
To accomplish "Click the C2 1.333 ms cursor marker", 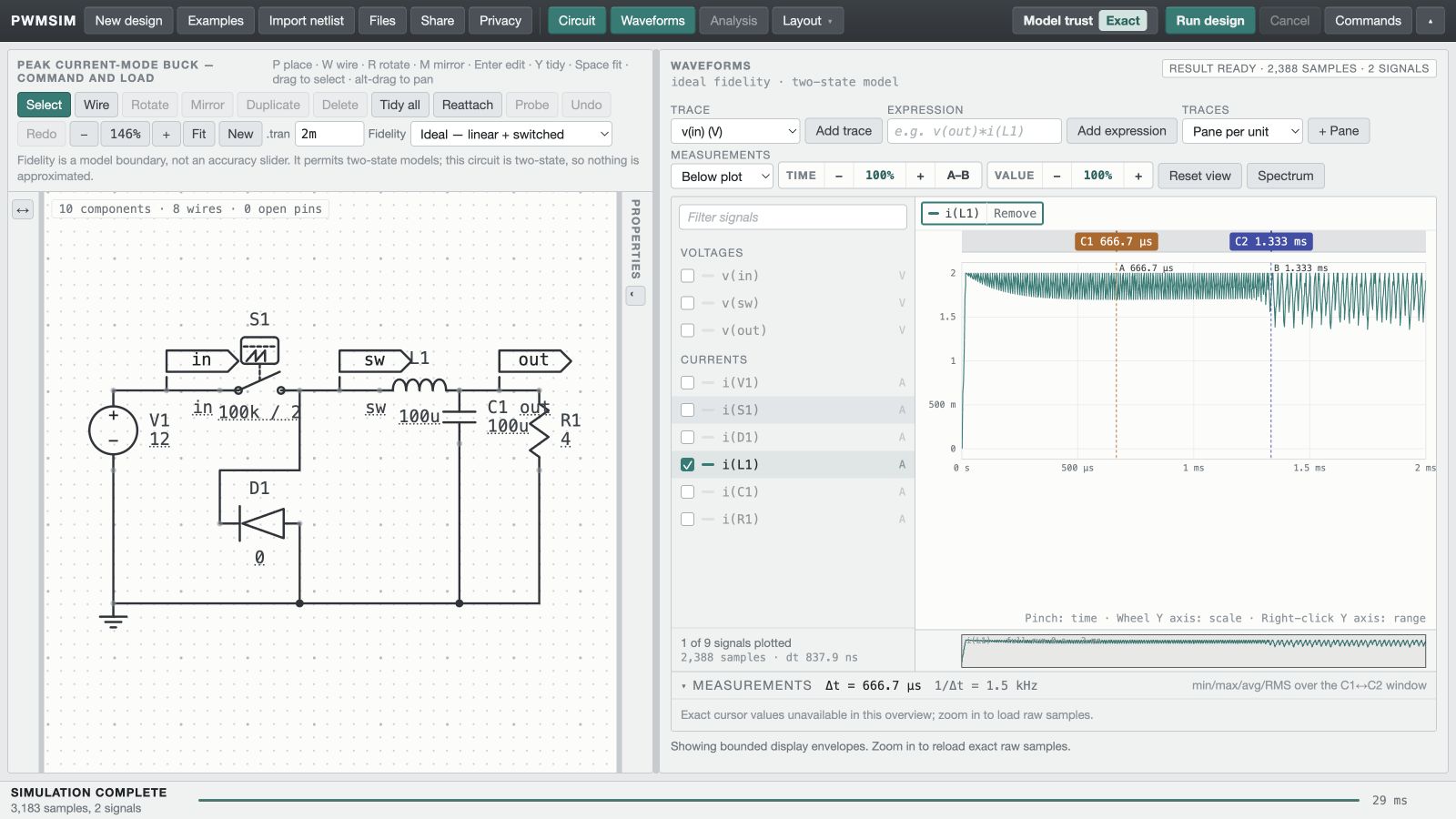I will click(1270, 241).
